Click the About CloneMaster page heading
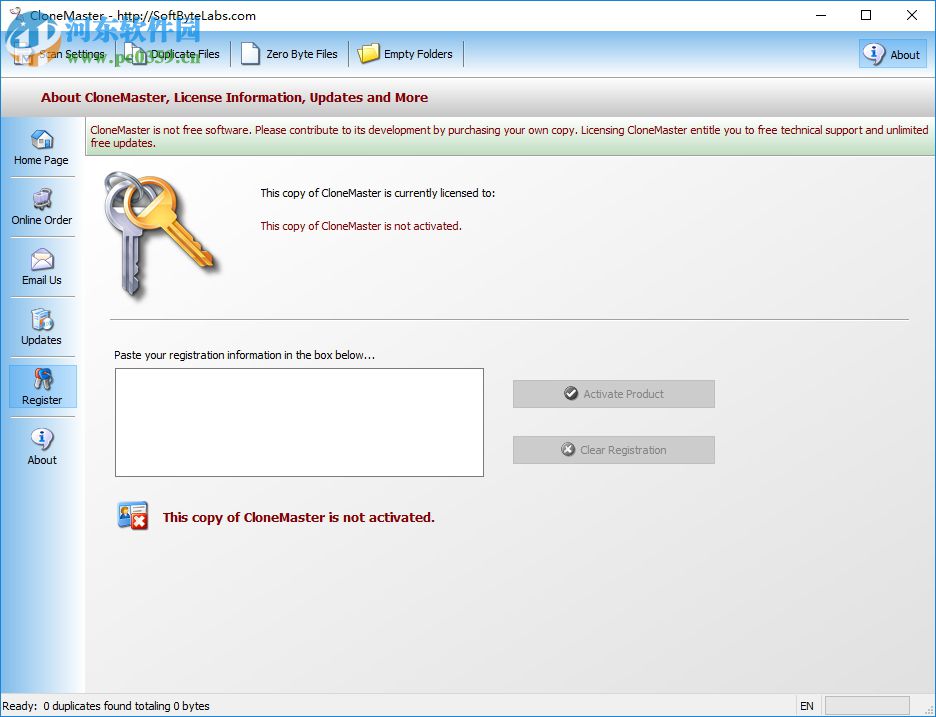The width and height of the screenshot is (936, 717). click(234, 97)
